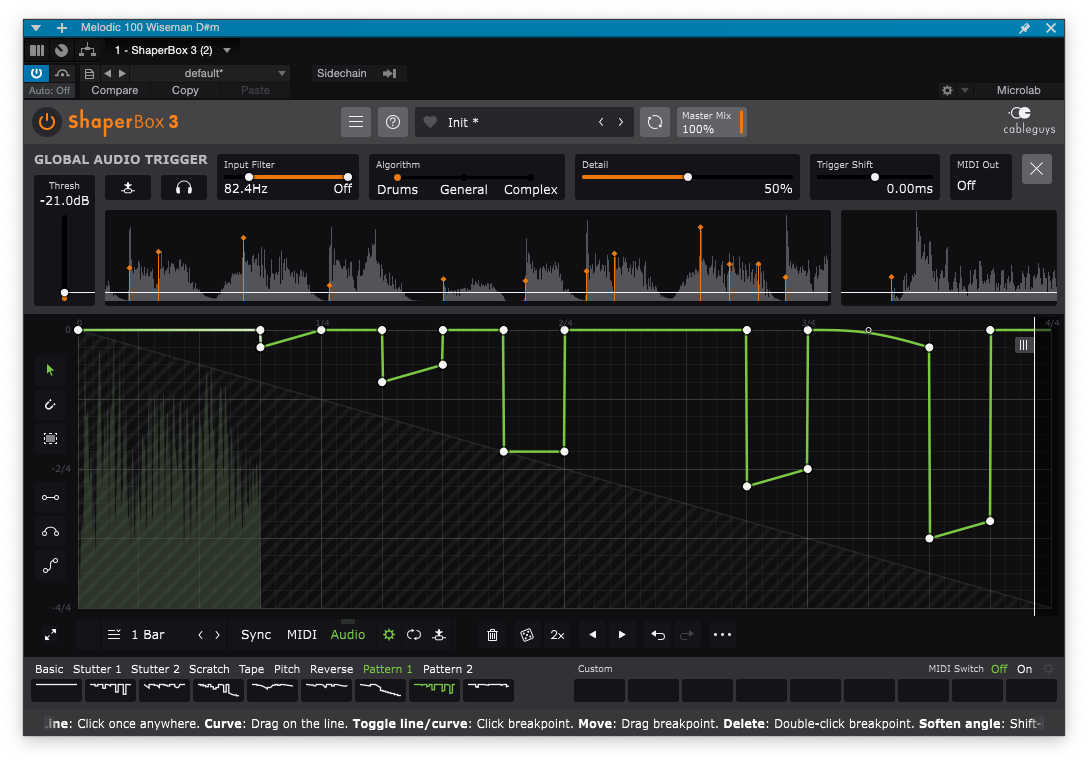1088x763 pixels.
Task: Adjust the Detail slider handle
Action: 688,177
